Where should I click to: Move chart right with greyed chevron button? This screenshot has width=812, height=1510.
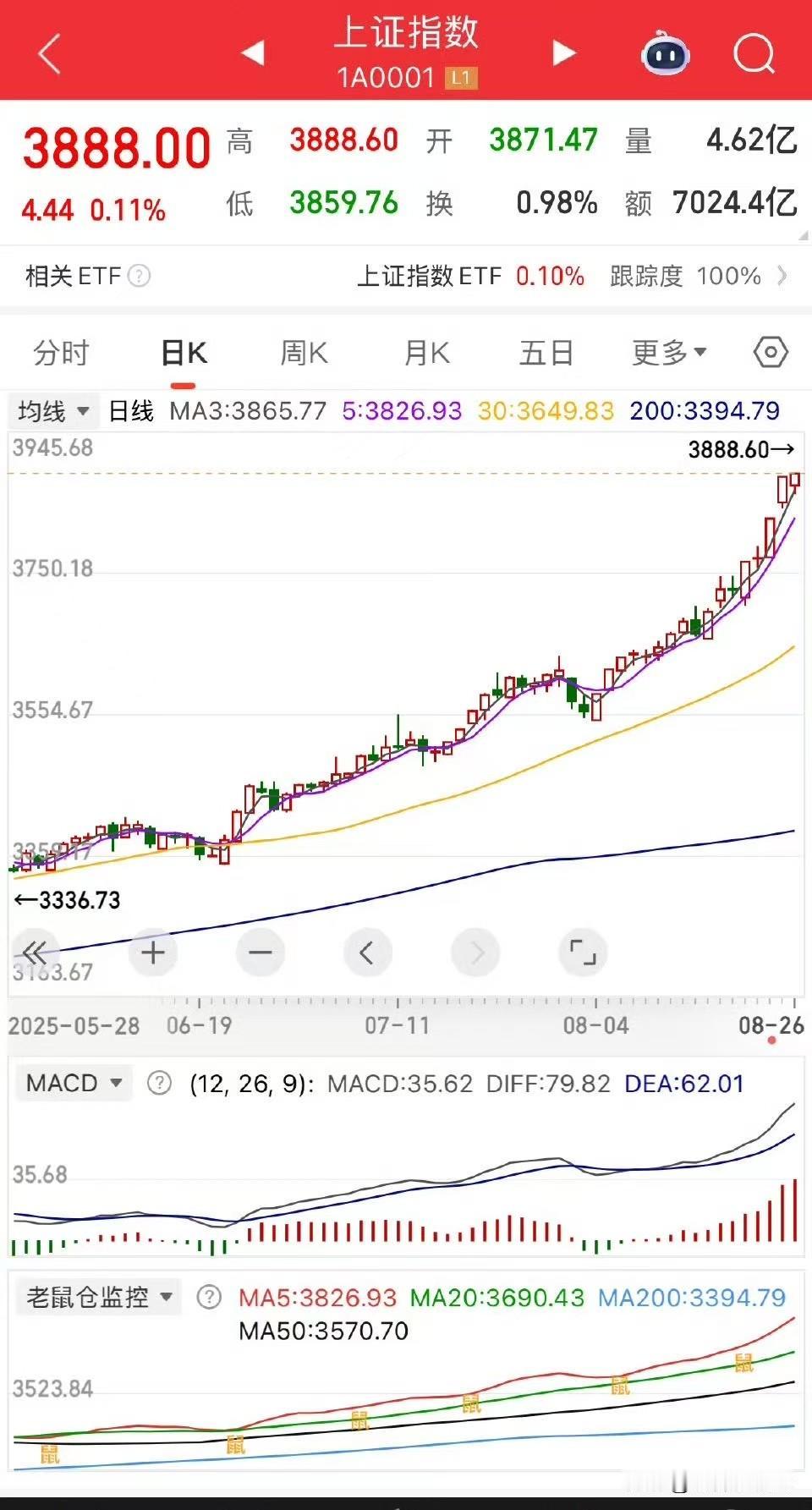click(x=475, y=953)
